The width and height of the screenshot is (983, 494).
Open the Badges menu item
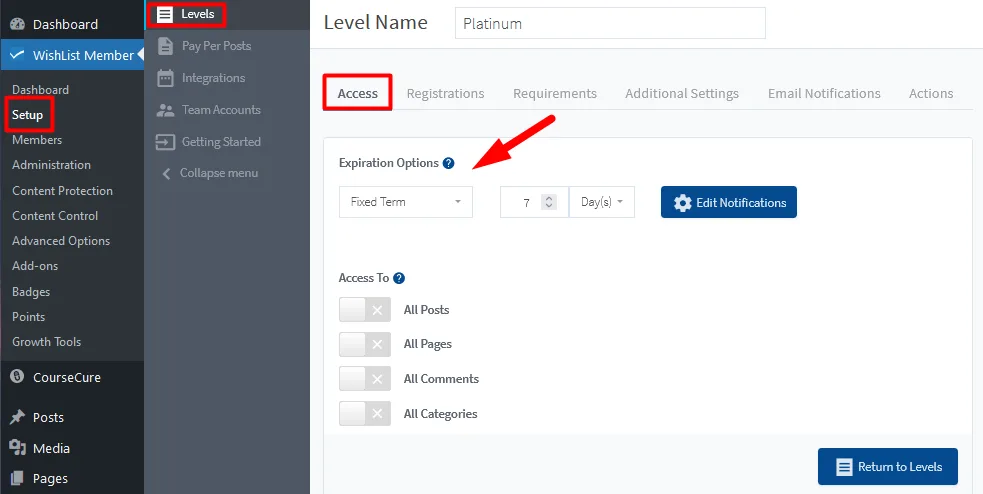[x=31, y=292]
